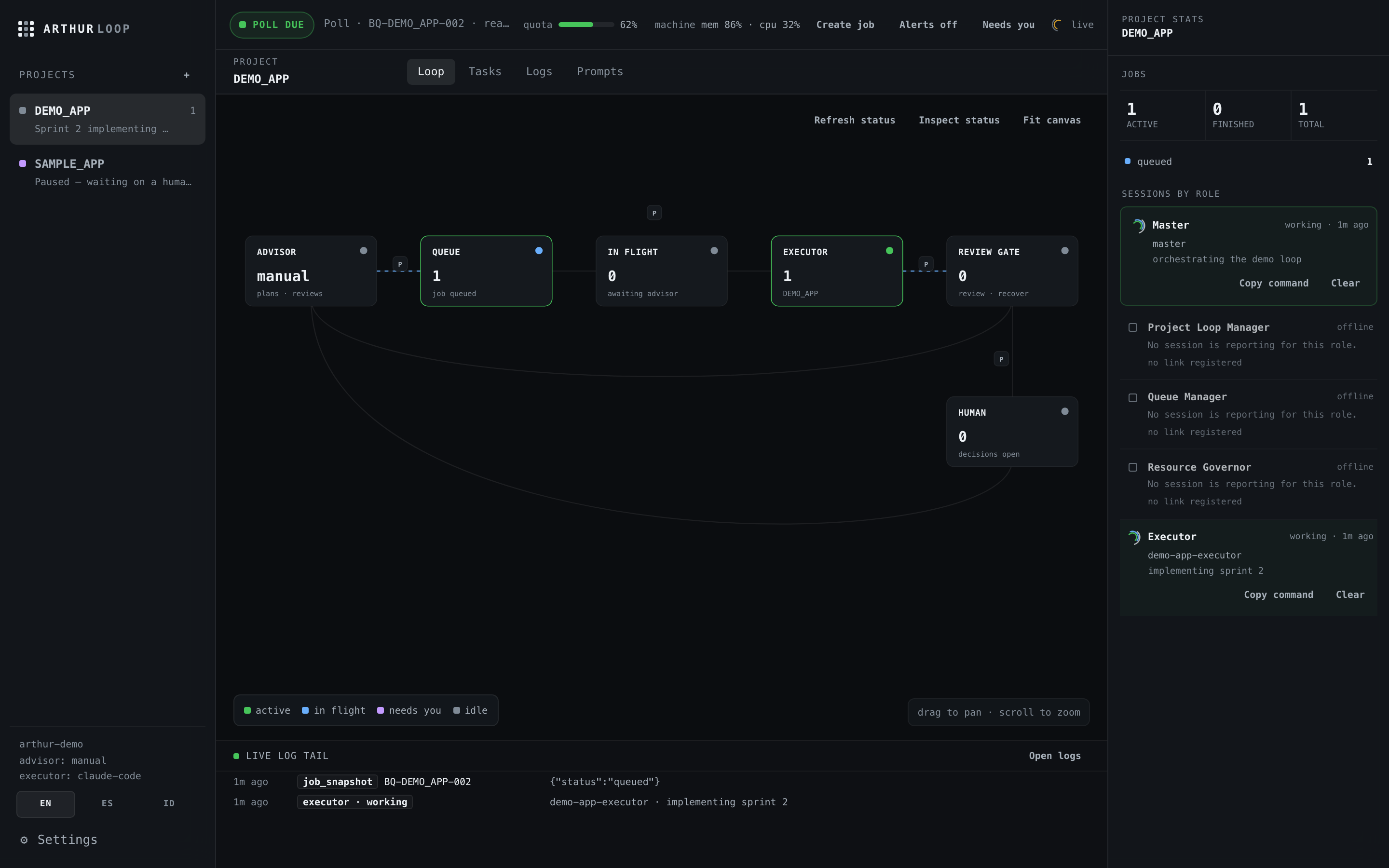Click the green active legend swatch
The image size is (1389, 868).
tap(247, 711)
